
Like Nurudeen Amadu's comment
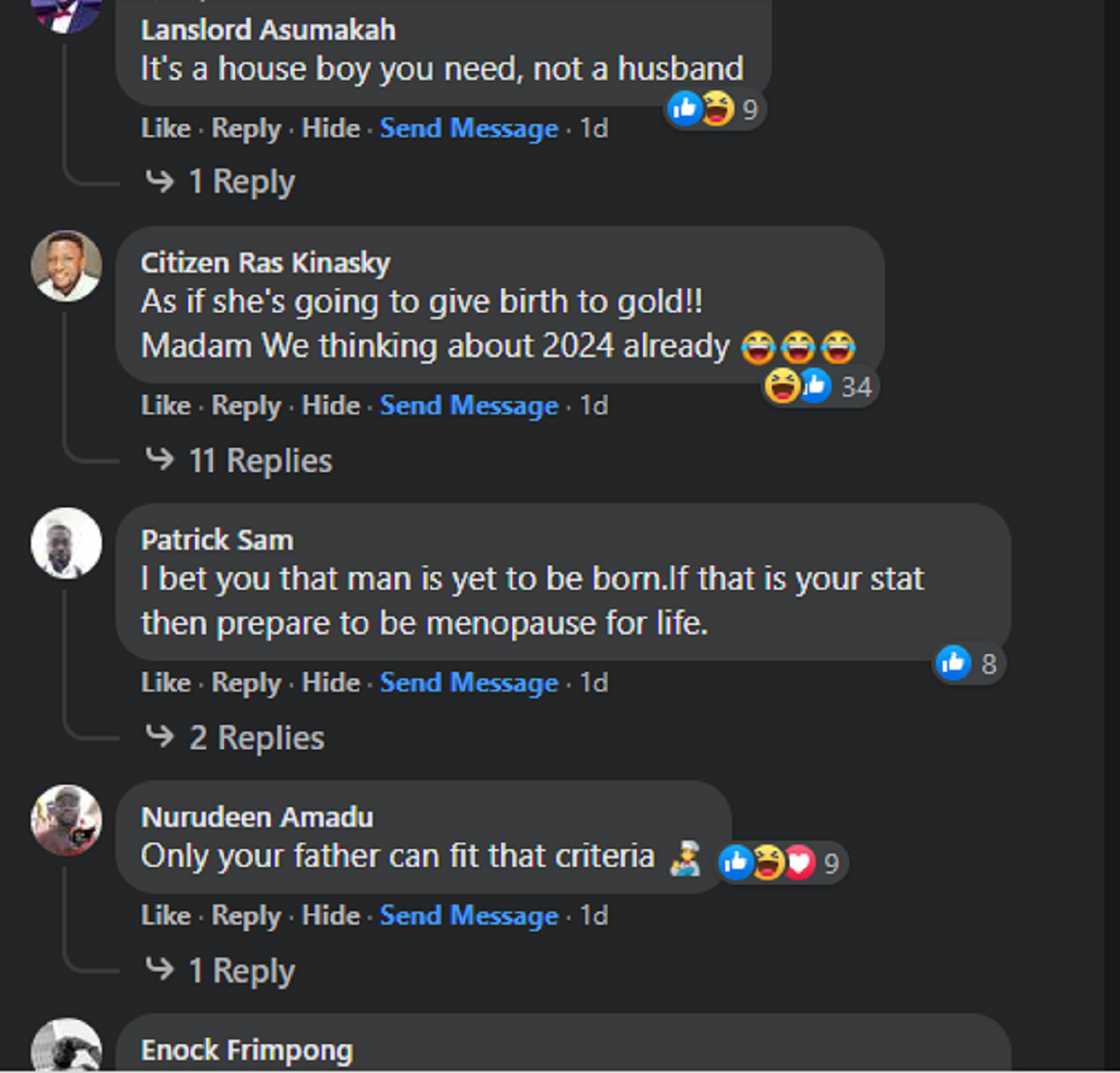pyautogui.click(x=165, y=915)
